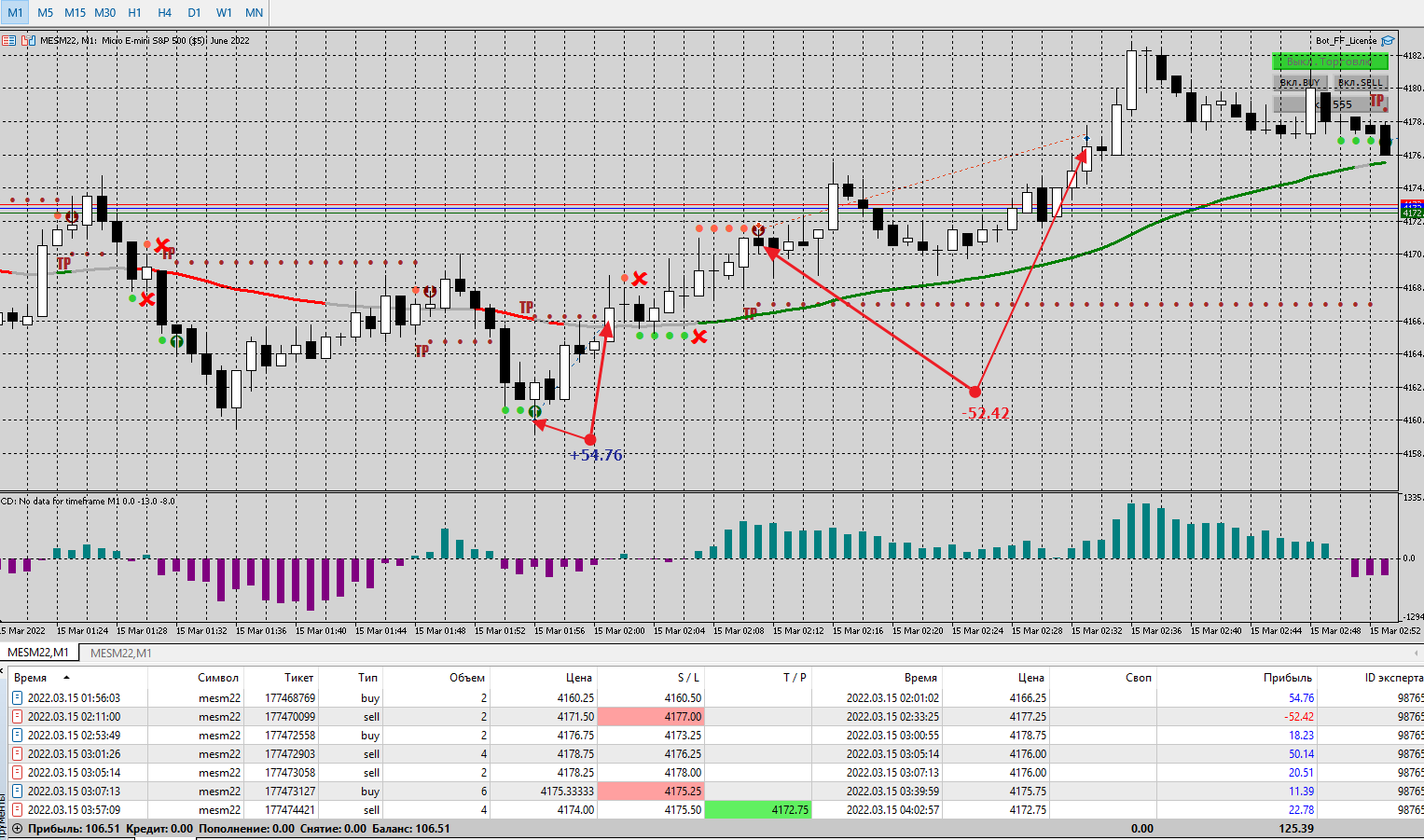1424x840 pixels.
Task: Click the buy deal icon for 01:56:03 row
Action: tap(17, 698)
